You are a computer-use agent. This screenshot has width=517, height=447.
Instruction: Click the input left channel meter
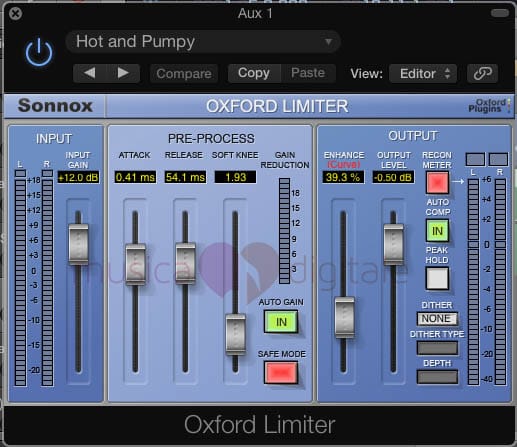(x=20, y=278)
